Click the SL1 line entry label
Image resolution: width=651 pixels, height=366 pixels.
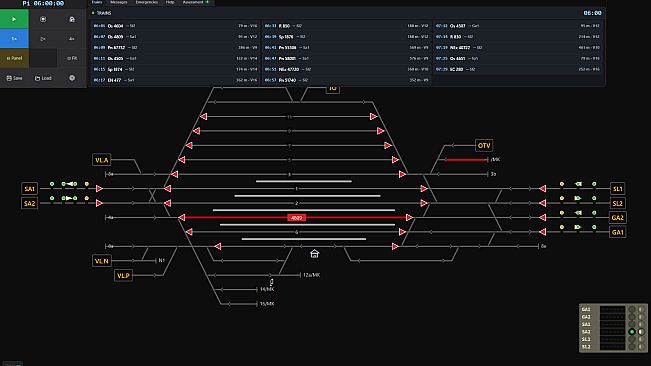click(617, 189)
